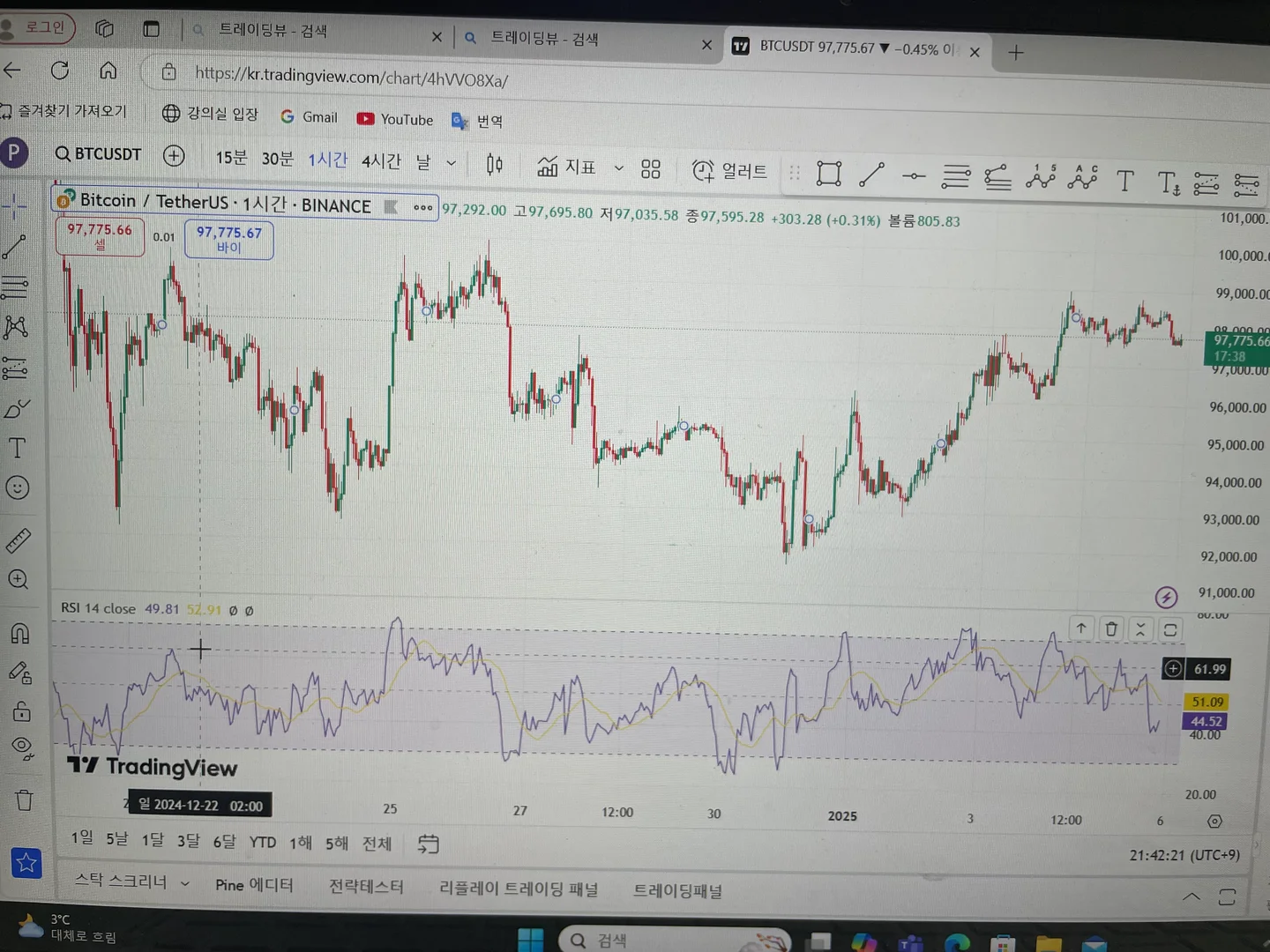The height and width of the screenshot is (952, 1270).
Task: Create an 얼러트 alert
Action: point(729,171)
